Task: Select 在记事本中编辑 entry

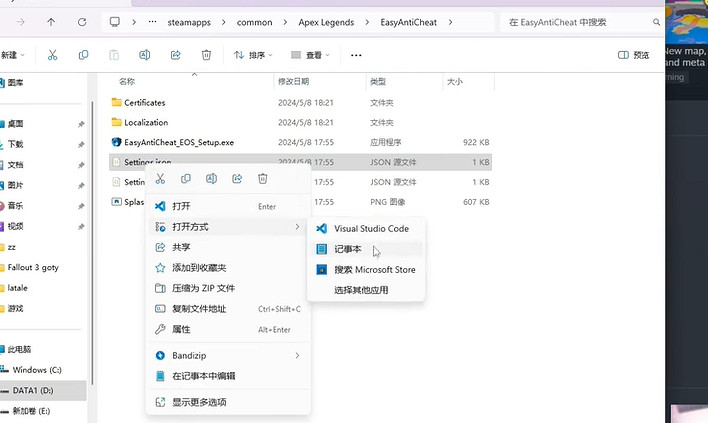Action: pyautogui.click(x=228, y=376)
